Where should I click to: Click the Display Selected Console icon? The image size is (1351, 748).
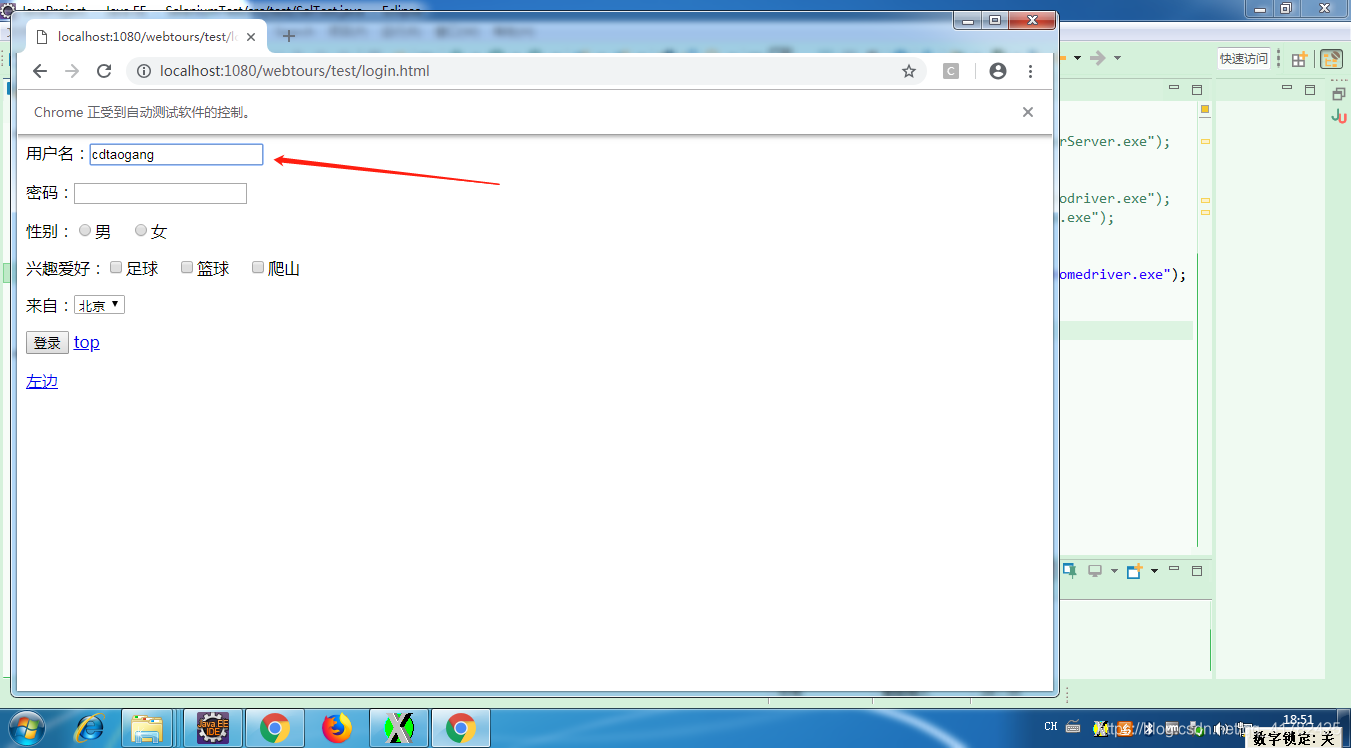(1095, 571)
